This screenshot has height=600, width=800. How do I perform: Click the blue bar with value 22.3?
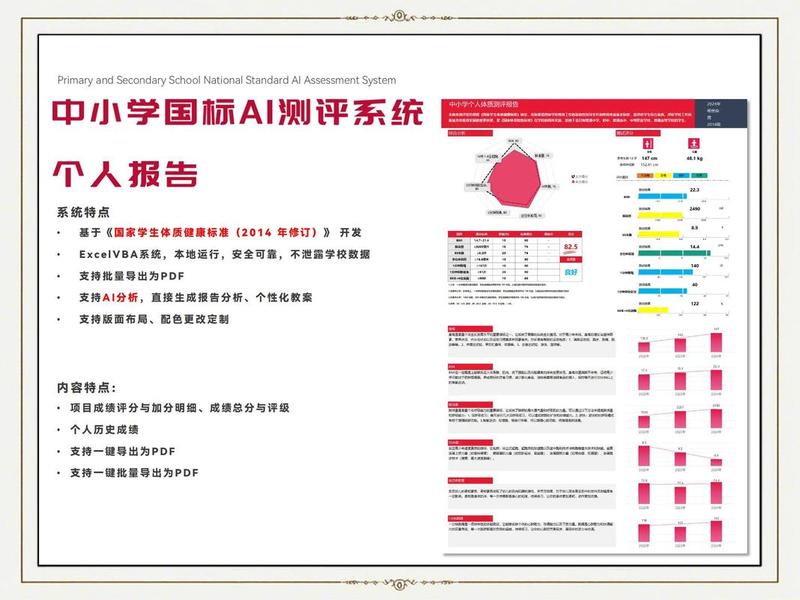point(662,196)
